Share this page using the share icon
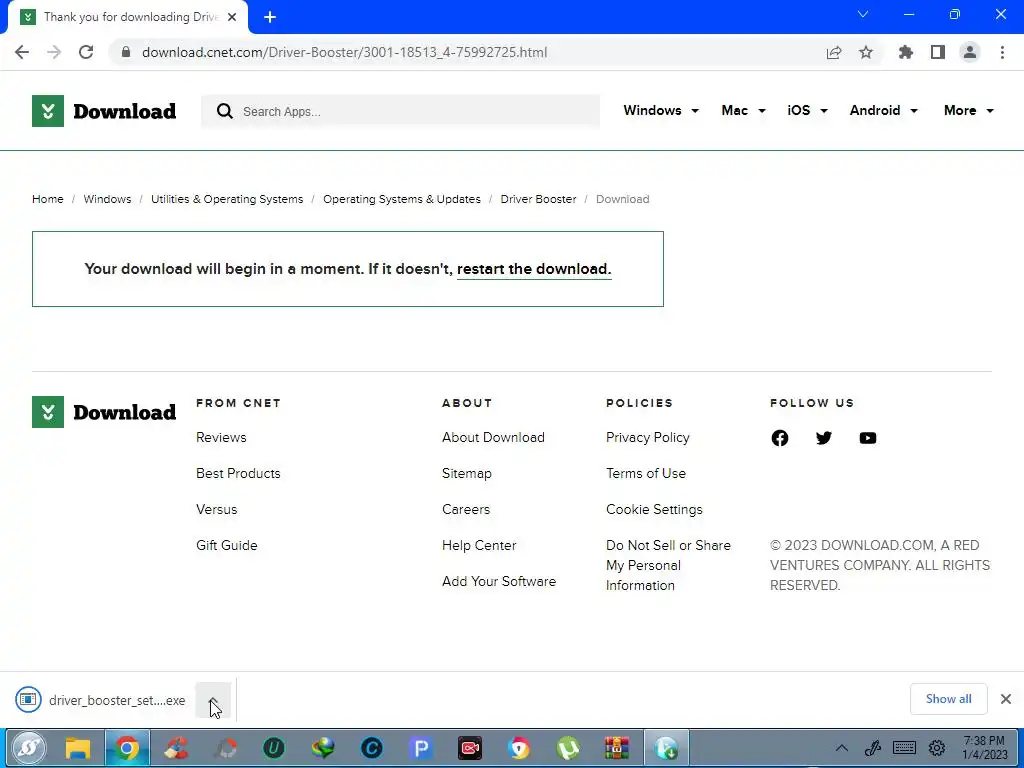The image size is (1024, 768). 834,52
